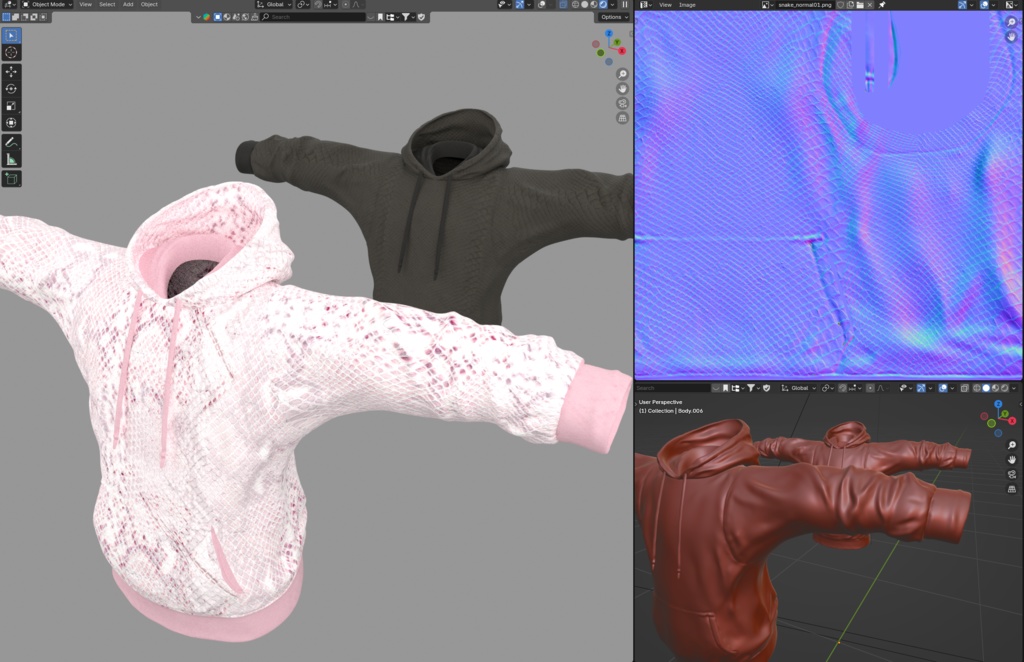Select the 3D Cursor tool
1024x662 pixels.
(x=11, y=53)
